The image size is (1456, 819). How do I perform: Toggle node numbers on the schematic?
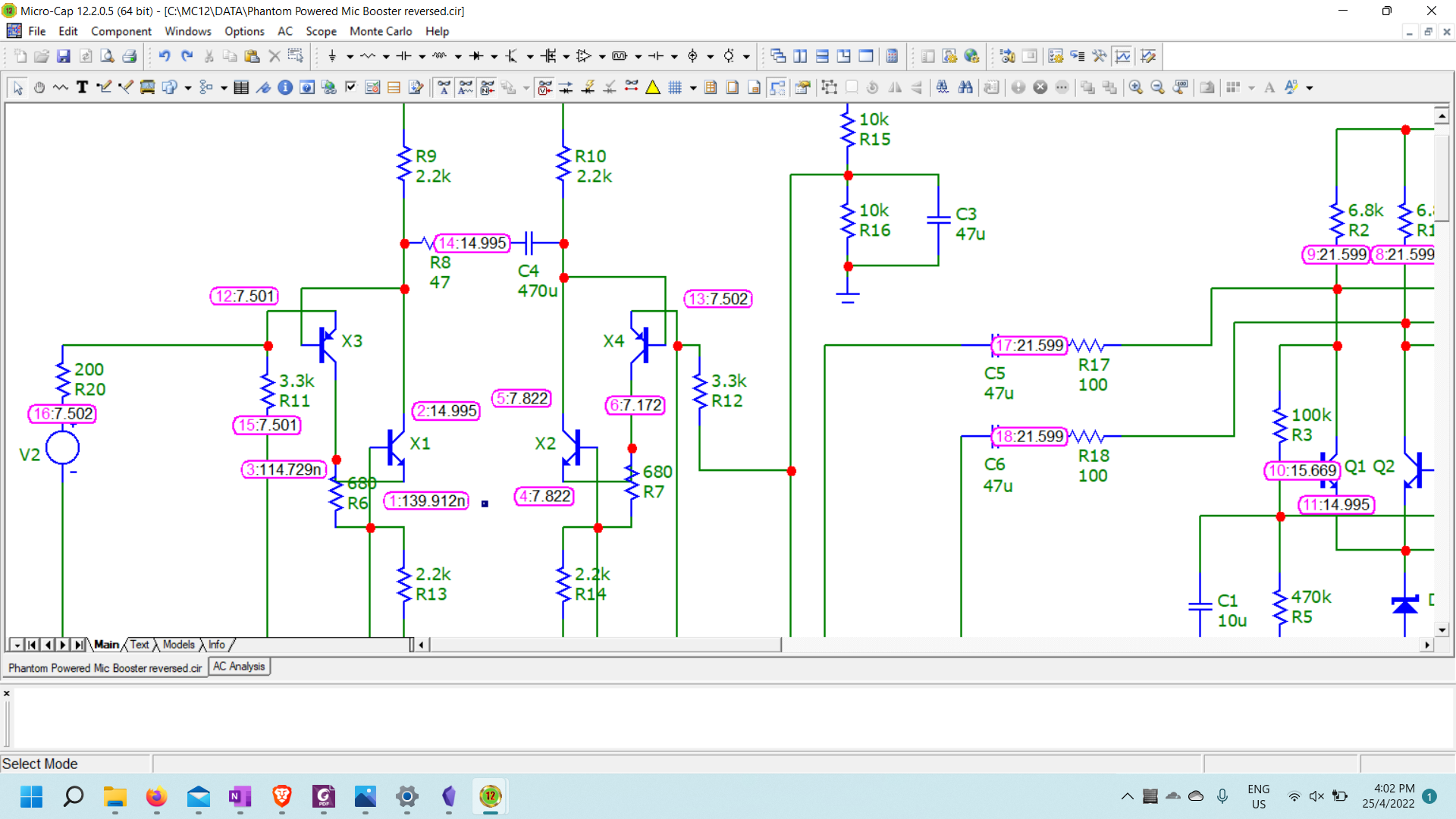tap(486, 87)
